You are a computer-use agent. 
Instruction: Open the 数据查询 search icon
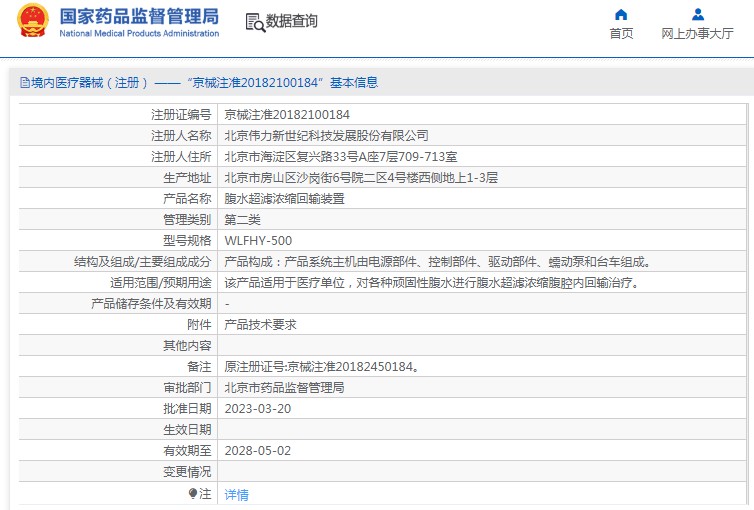pos(255,23)
